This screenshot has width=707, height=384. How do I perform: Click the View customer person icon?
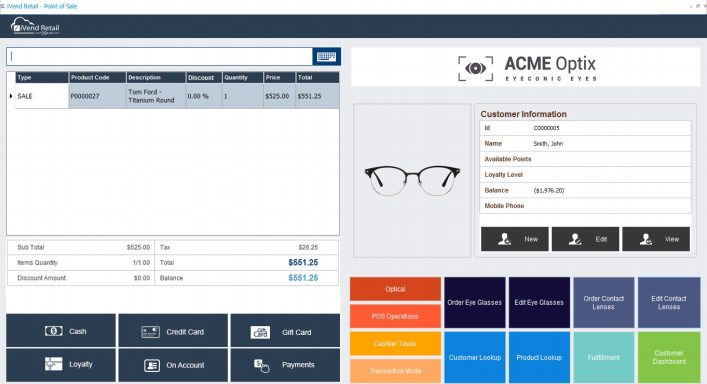click(646, 239)
